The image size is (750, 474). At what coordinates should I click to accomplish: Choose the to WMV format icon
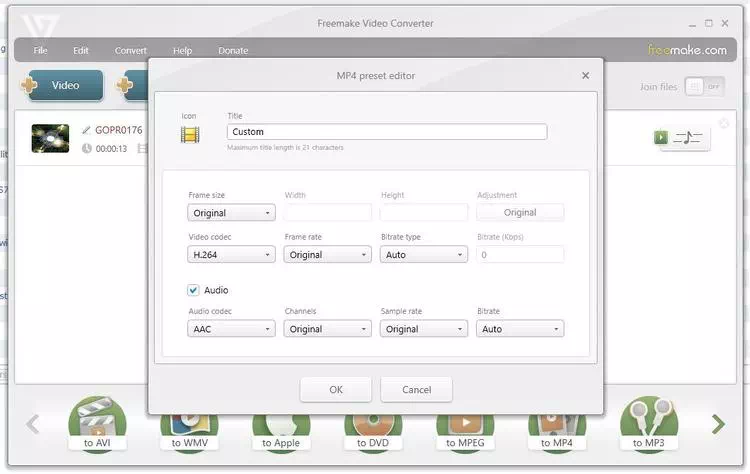[189, 433]
